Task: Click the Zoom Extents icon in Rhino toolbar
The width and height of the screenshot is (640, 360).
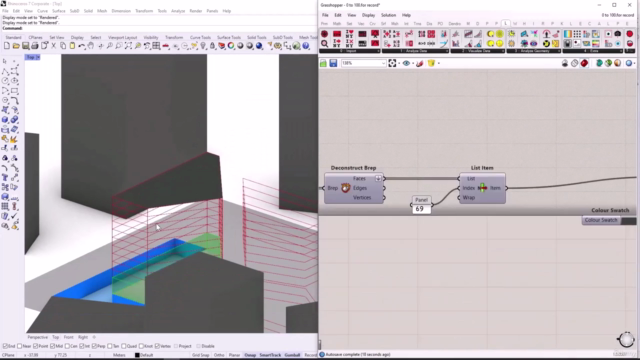Action: pyautogui.click(x=128, y=46)
